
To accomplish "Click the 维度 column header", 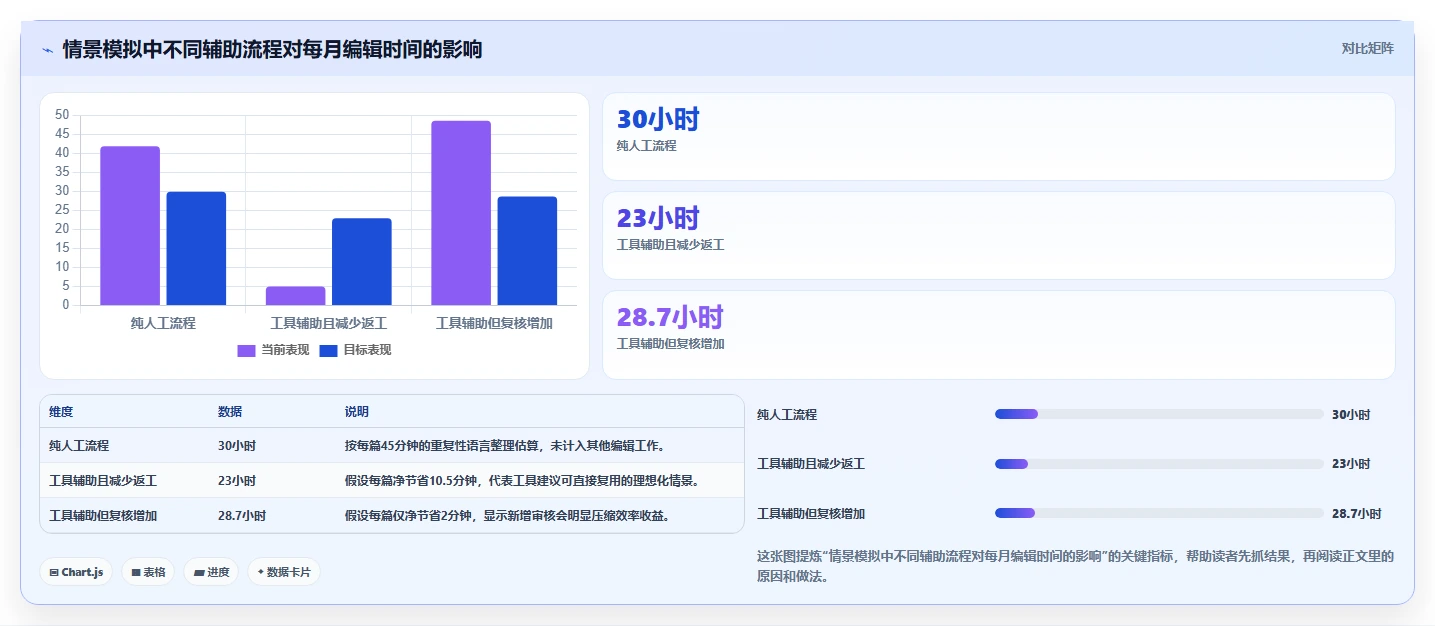I will click(x=61, y=412).
